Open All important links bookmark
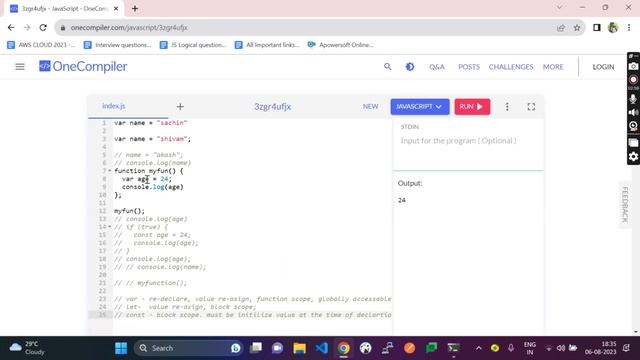640x360 pixels. coord(267,45)
